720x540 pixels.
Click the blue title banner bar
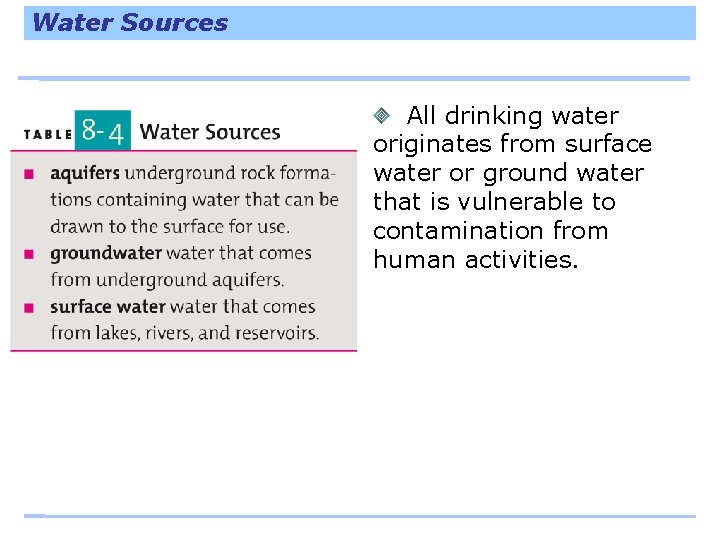click(x=360, y=23)
